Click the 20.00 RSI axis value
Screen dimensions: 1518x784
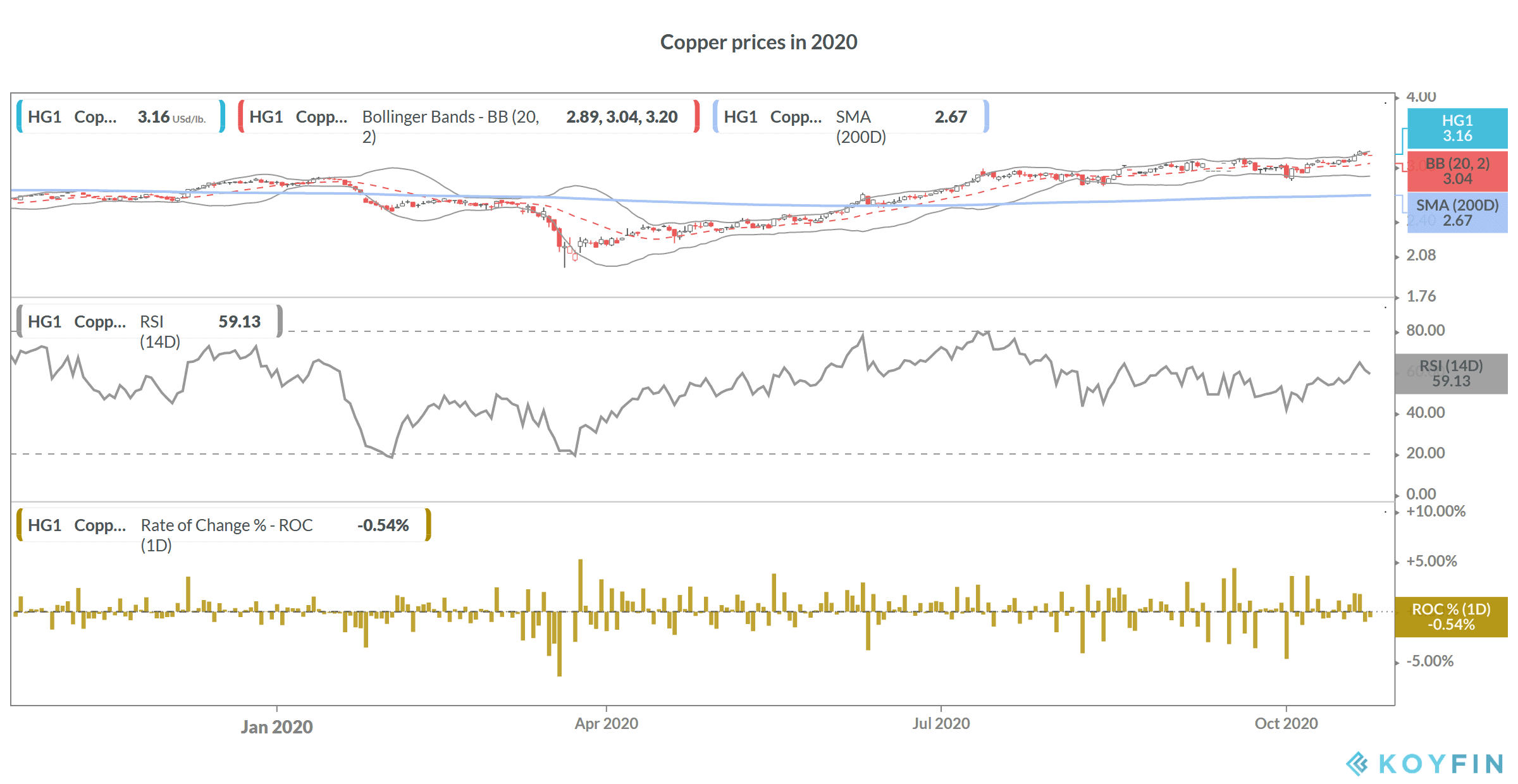click(x=1425, y=453)
